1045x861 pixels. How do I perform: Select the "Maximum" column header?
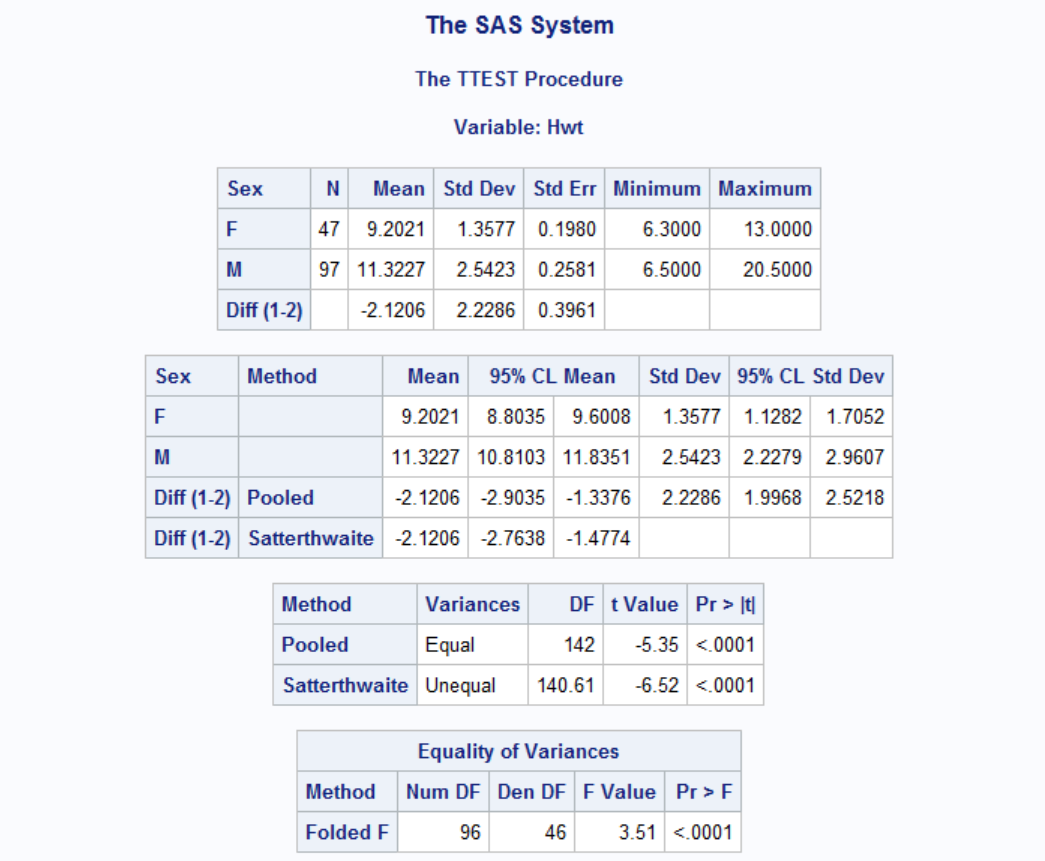pos(764,188)
